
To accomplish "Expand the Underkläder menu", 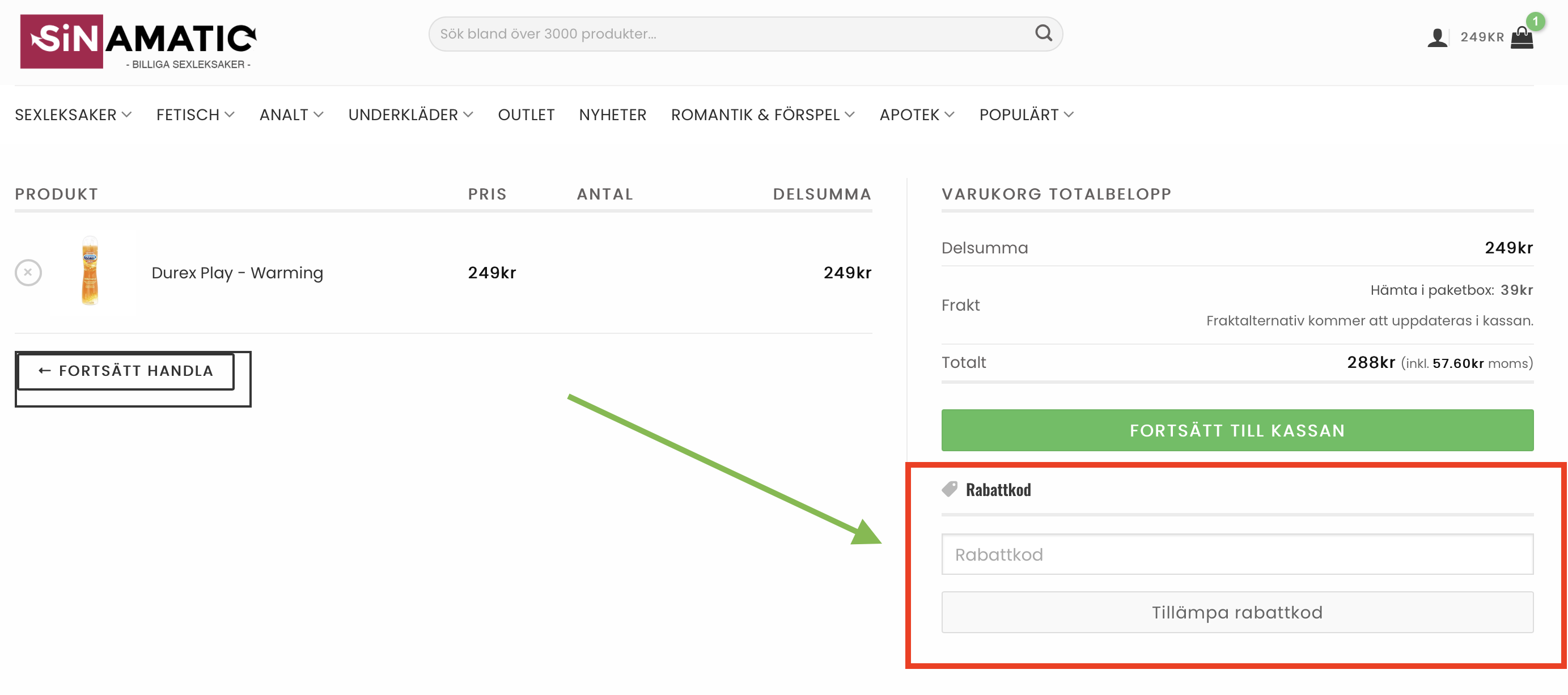I will [411, 115].
